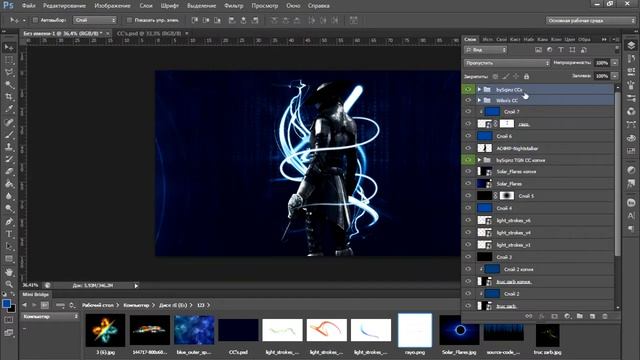Hide the Слой 6 layer

tap(468, 136)
